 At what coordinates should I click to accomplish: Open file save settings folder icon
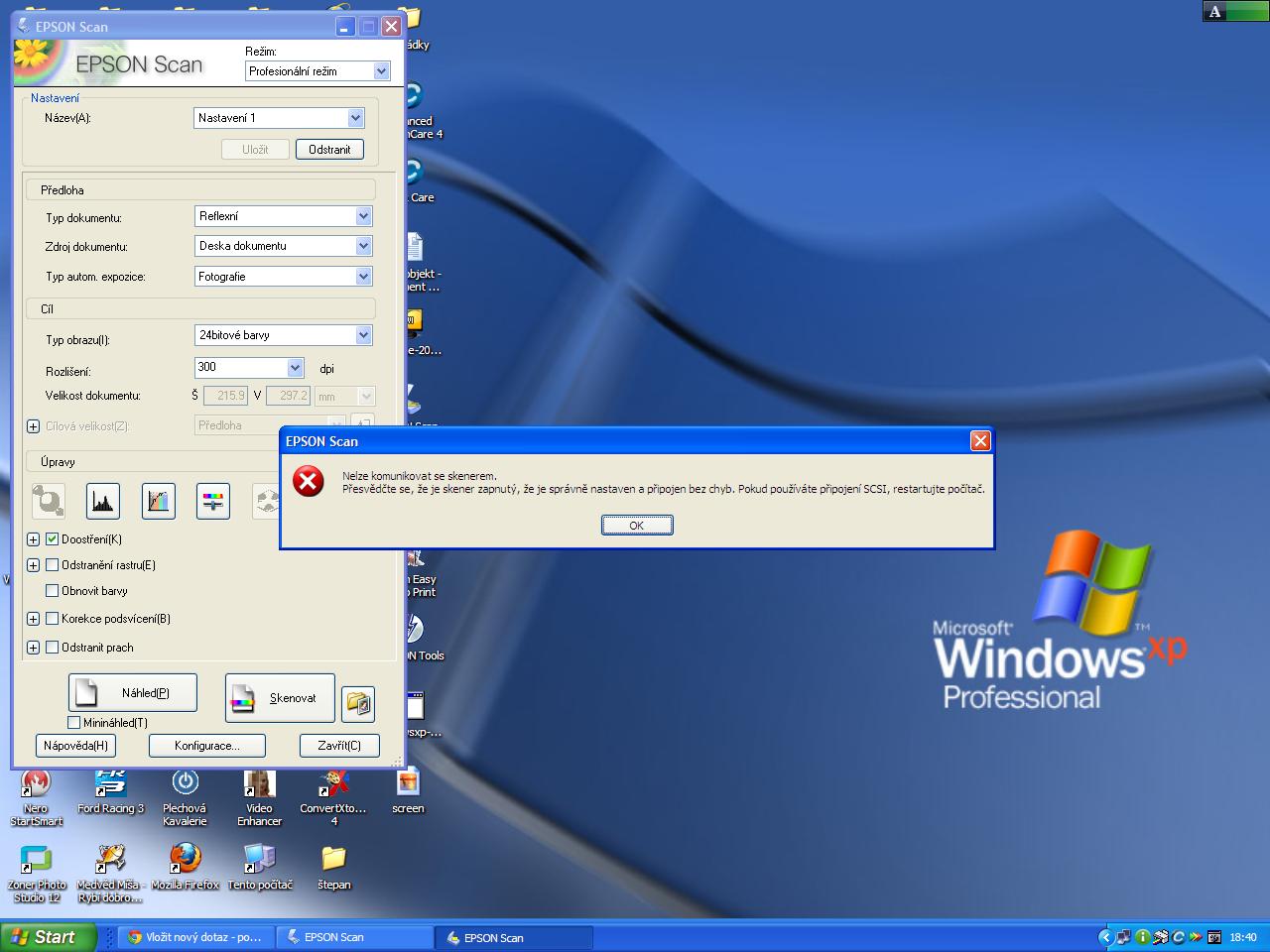click(358, 704)
